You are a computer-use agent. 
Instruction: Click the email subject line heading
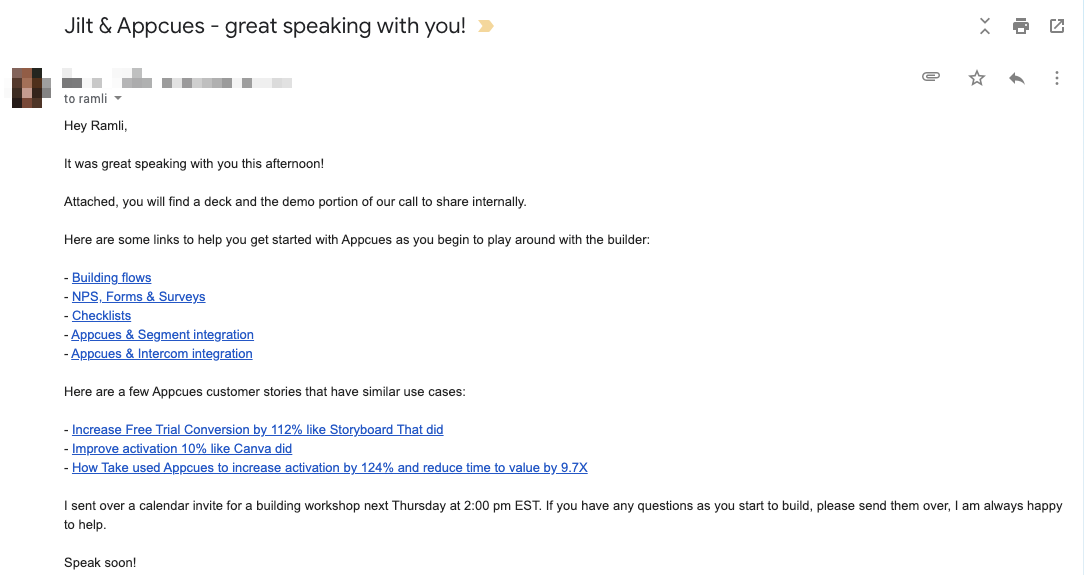coord(265,27)
